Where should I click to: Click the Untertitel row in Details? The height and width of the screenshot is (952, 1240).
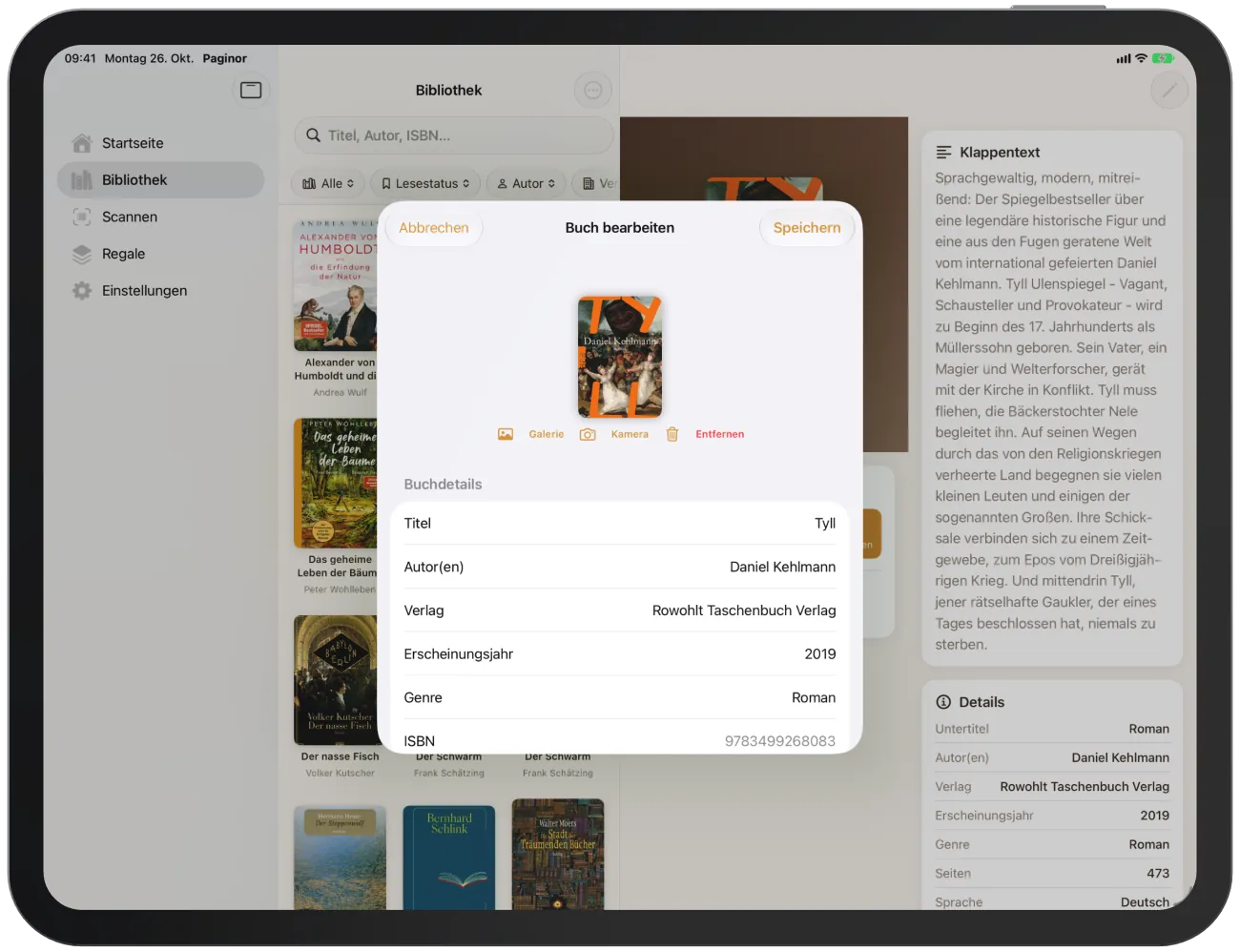[x=1052, y=729]
